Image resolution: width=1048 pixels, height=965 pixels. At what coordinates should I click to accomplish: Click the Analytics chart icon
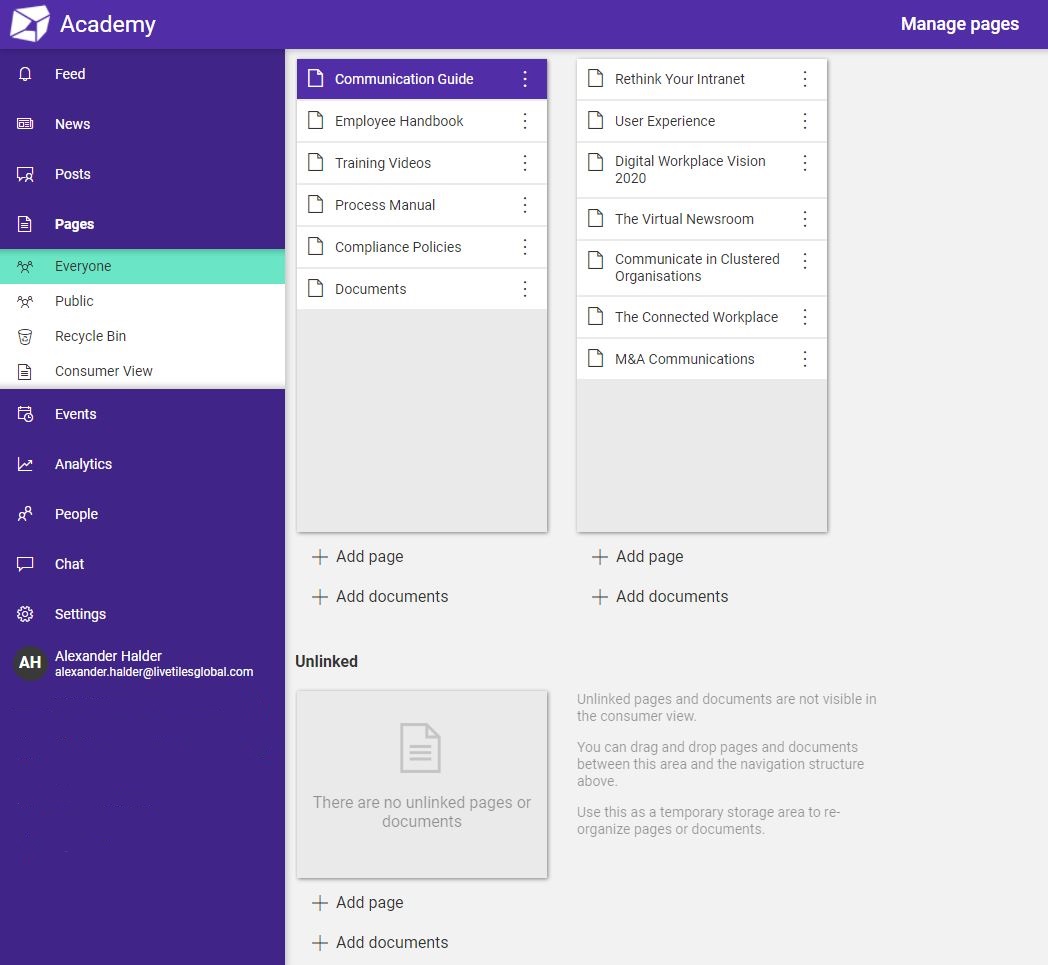click(x=25, y=464)
